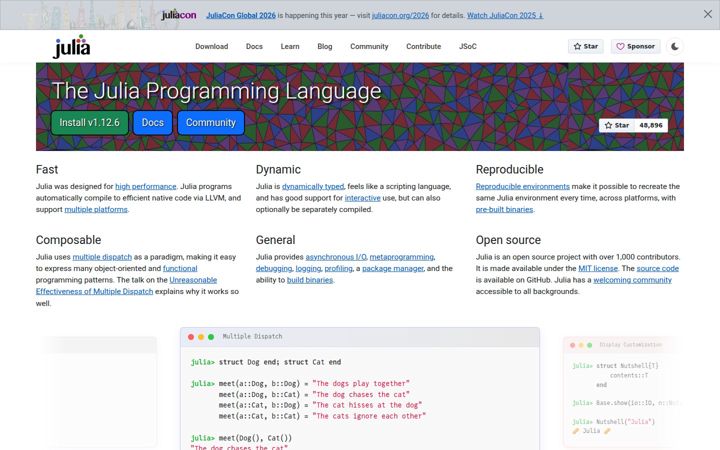Follow the metaprogramming link
720x450 pixels.
click(x=401, y=257)
